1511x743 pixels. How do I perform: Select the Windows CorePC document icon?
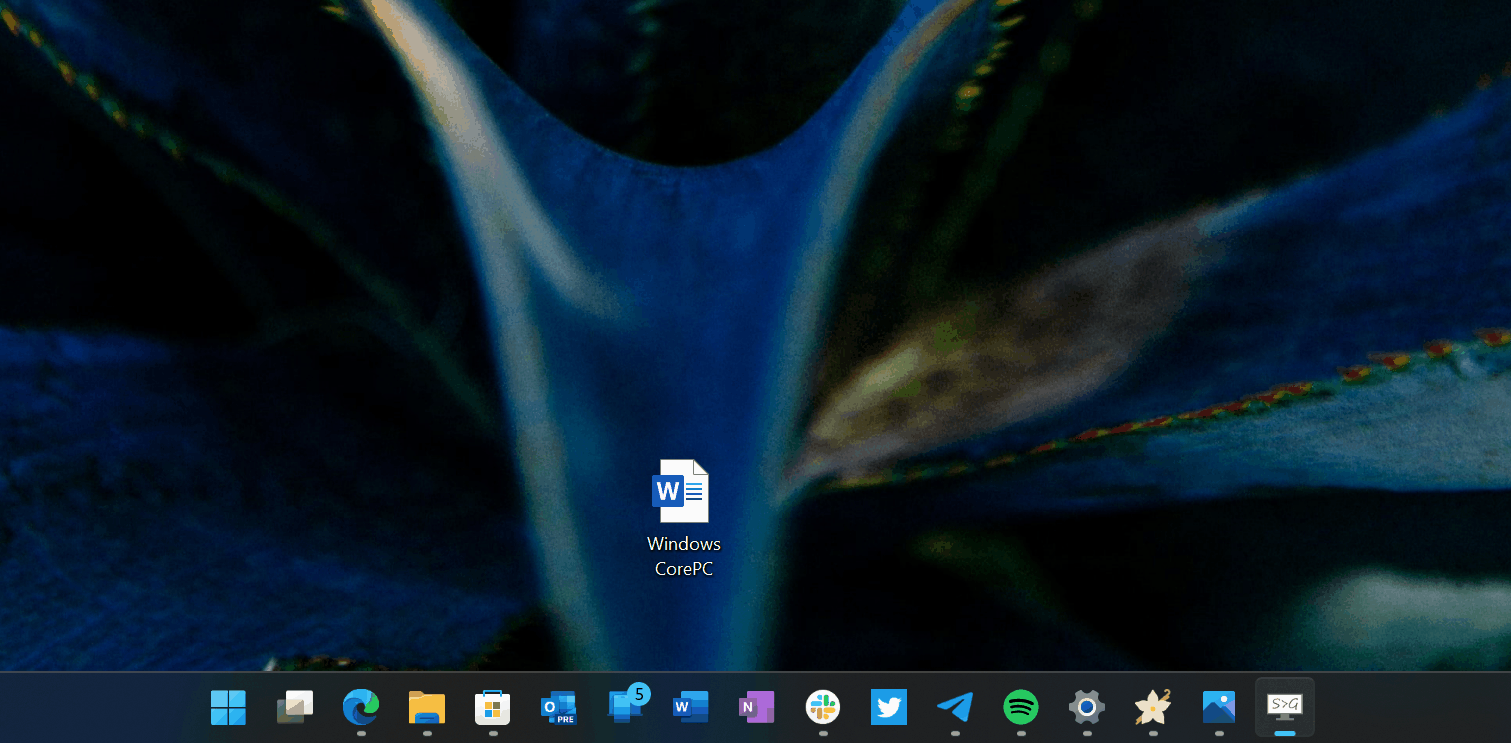click(x=681, y=491)
